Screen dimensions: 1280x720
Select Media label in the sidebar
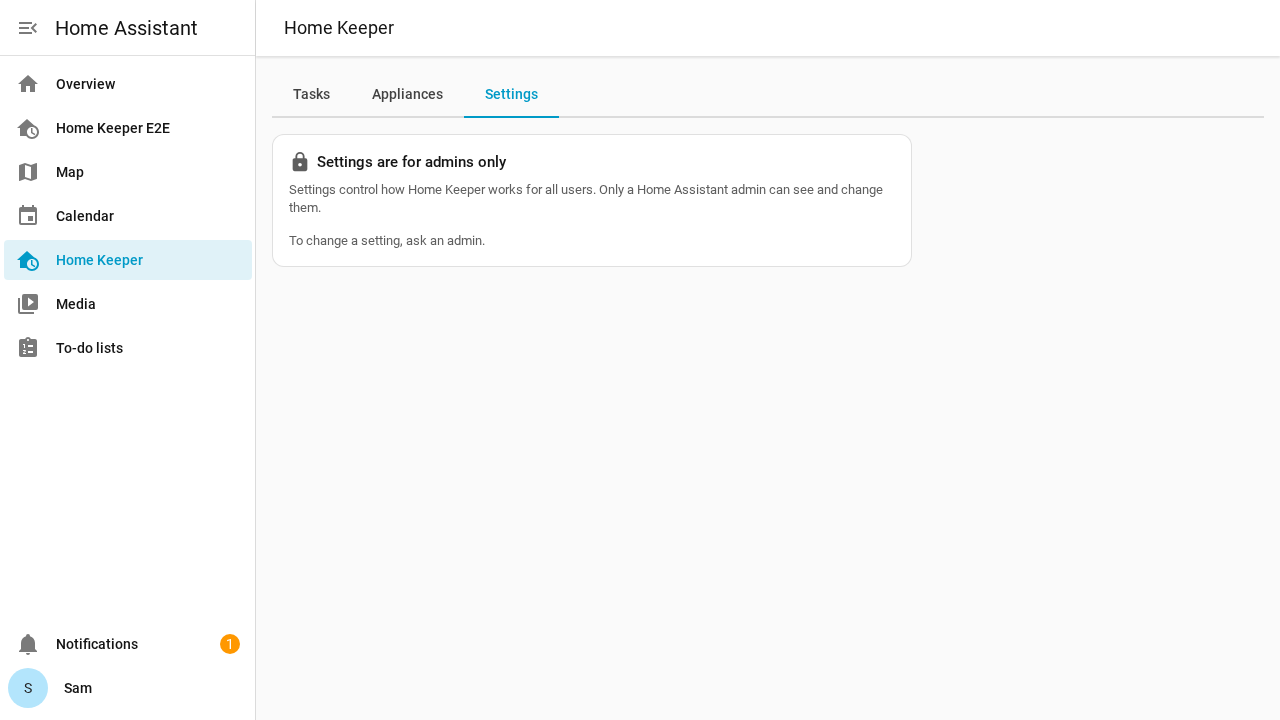tap(76, 304)
